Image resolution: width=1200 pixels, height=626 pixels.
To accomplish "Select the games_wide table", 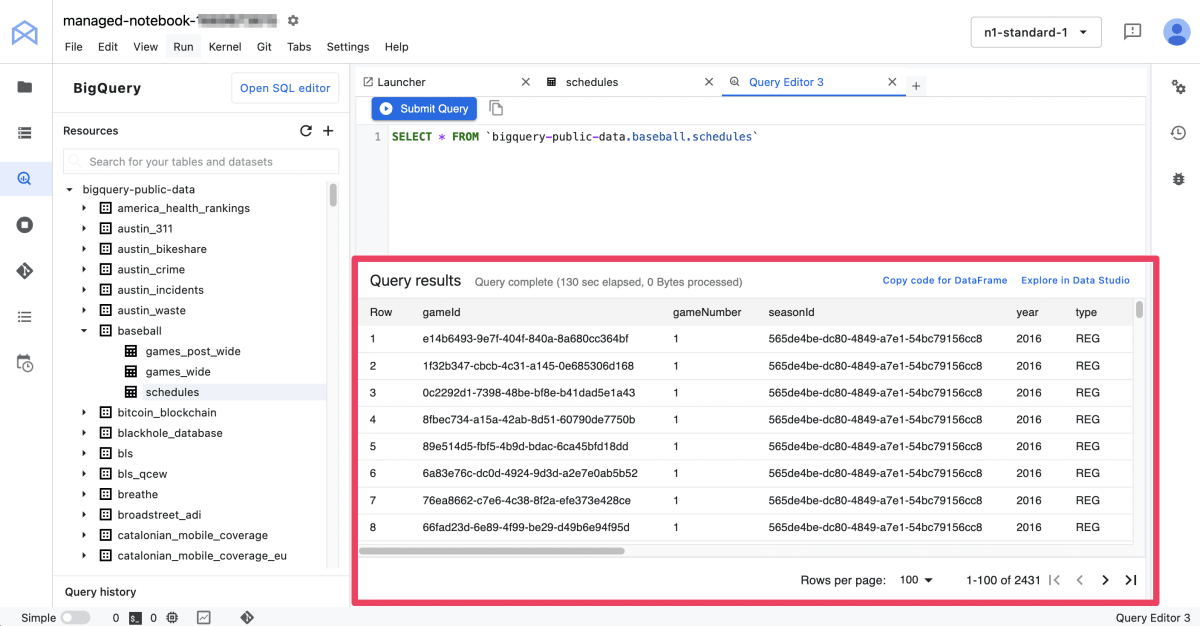I will pyautogui.click(x=178, y=372).
